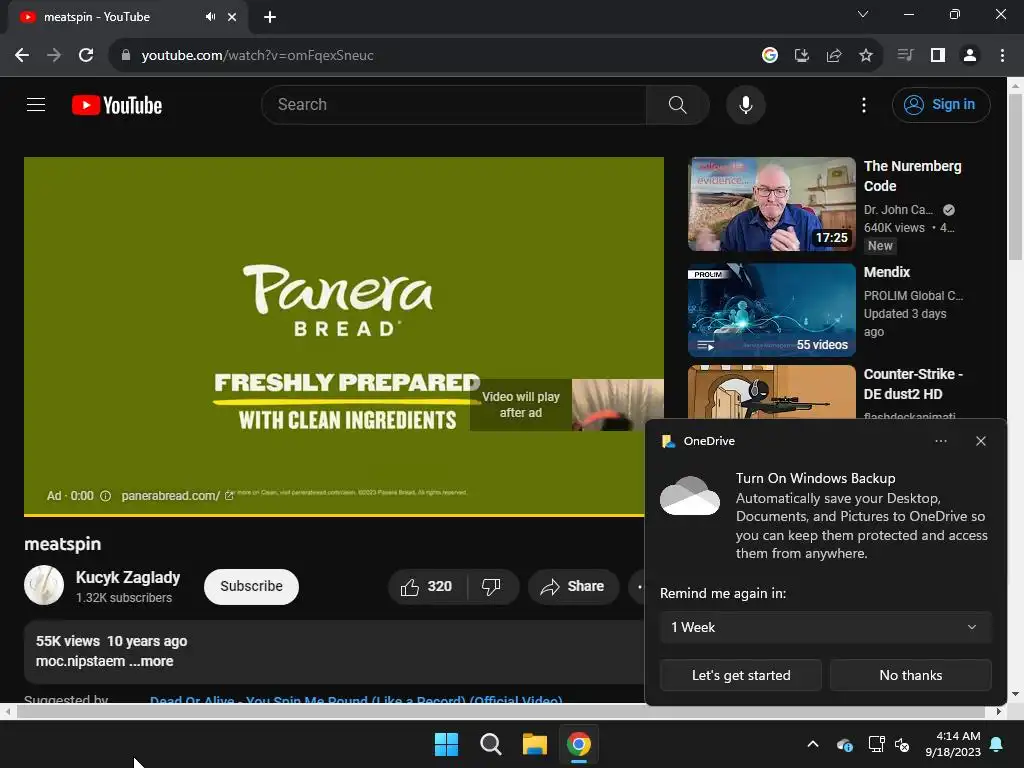Expand description with ...more
The height and width of the screenshot is (768, 1024).
click(152, 661)
